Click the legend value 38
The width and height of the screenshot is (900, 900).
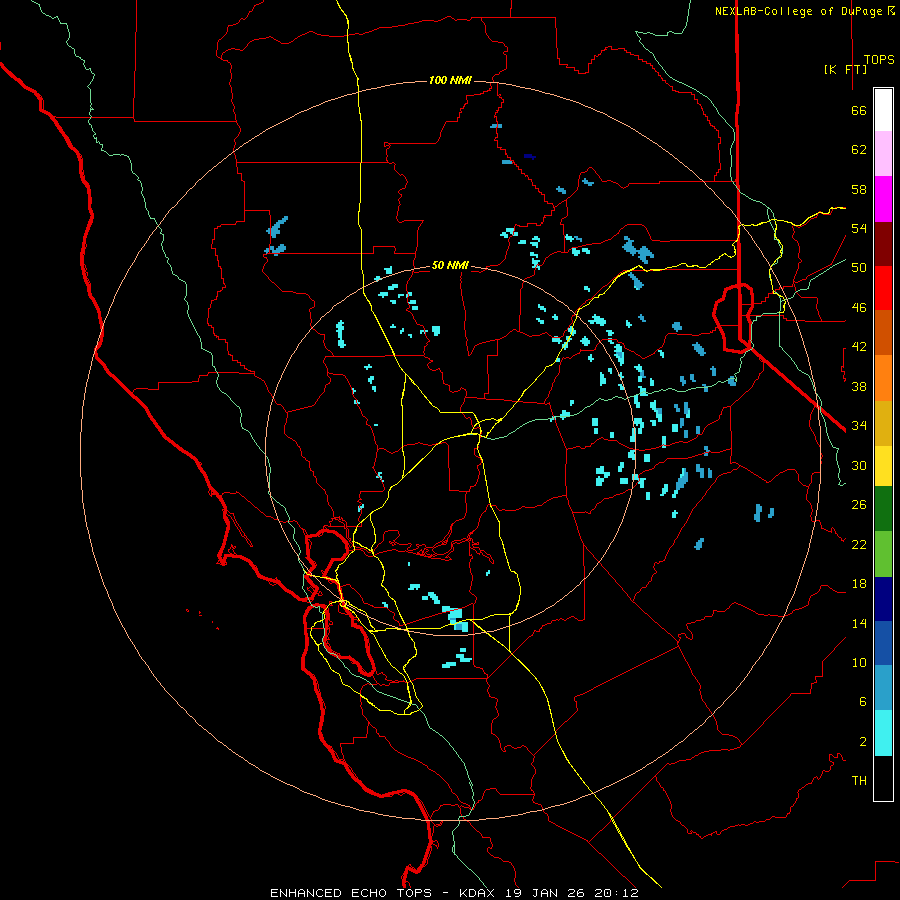pyautogui.click(x=859, y=386)
